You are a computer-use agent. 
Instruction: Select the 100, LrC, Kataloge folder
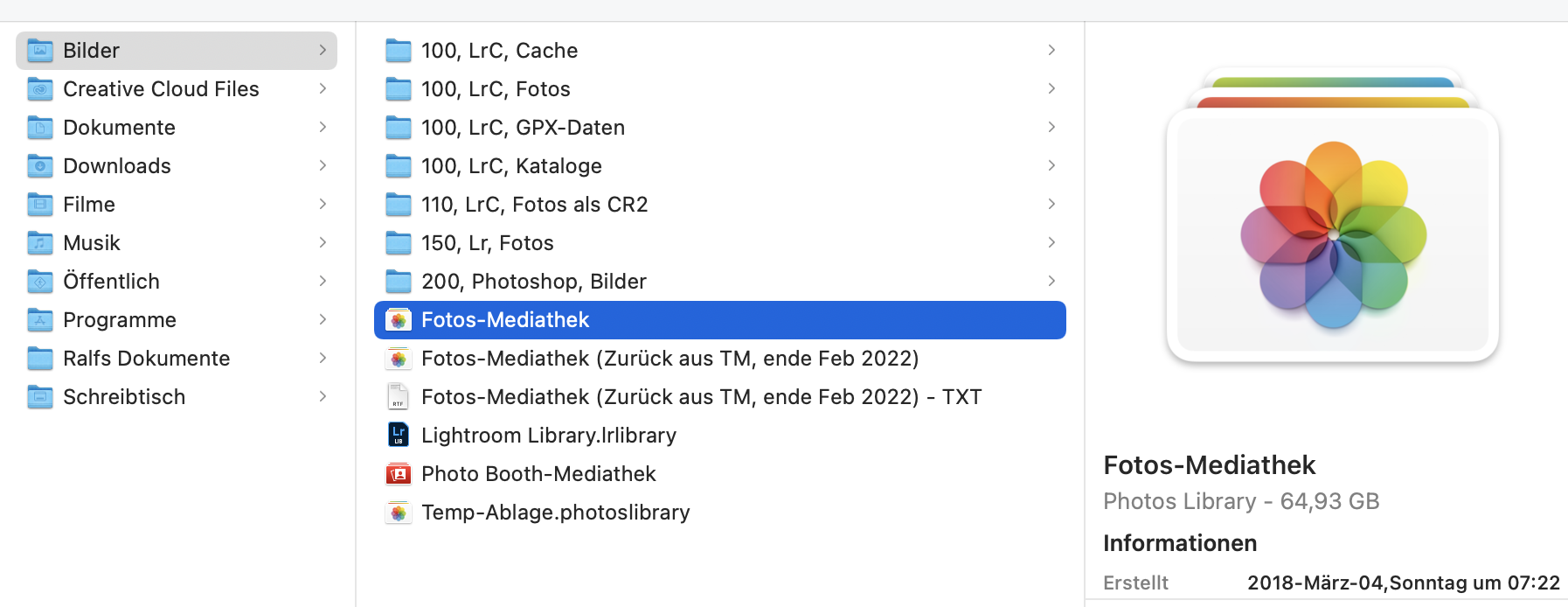pos(511,166)
